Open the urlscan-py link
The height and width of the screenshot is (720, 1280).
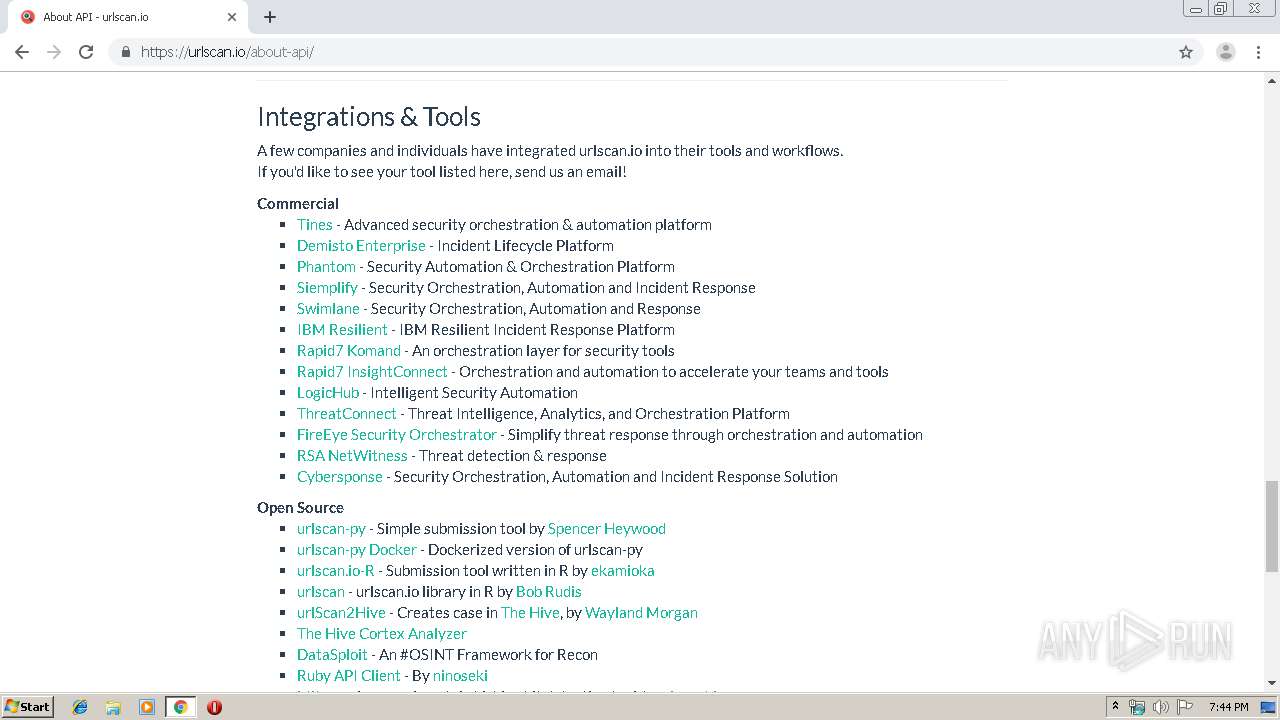pos(331,529)
